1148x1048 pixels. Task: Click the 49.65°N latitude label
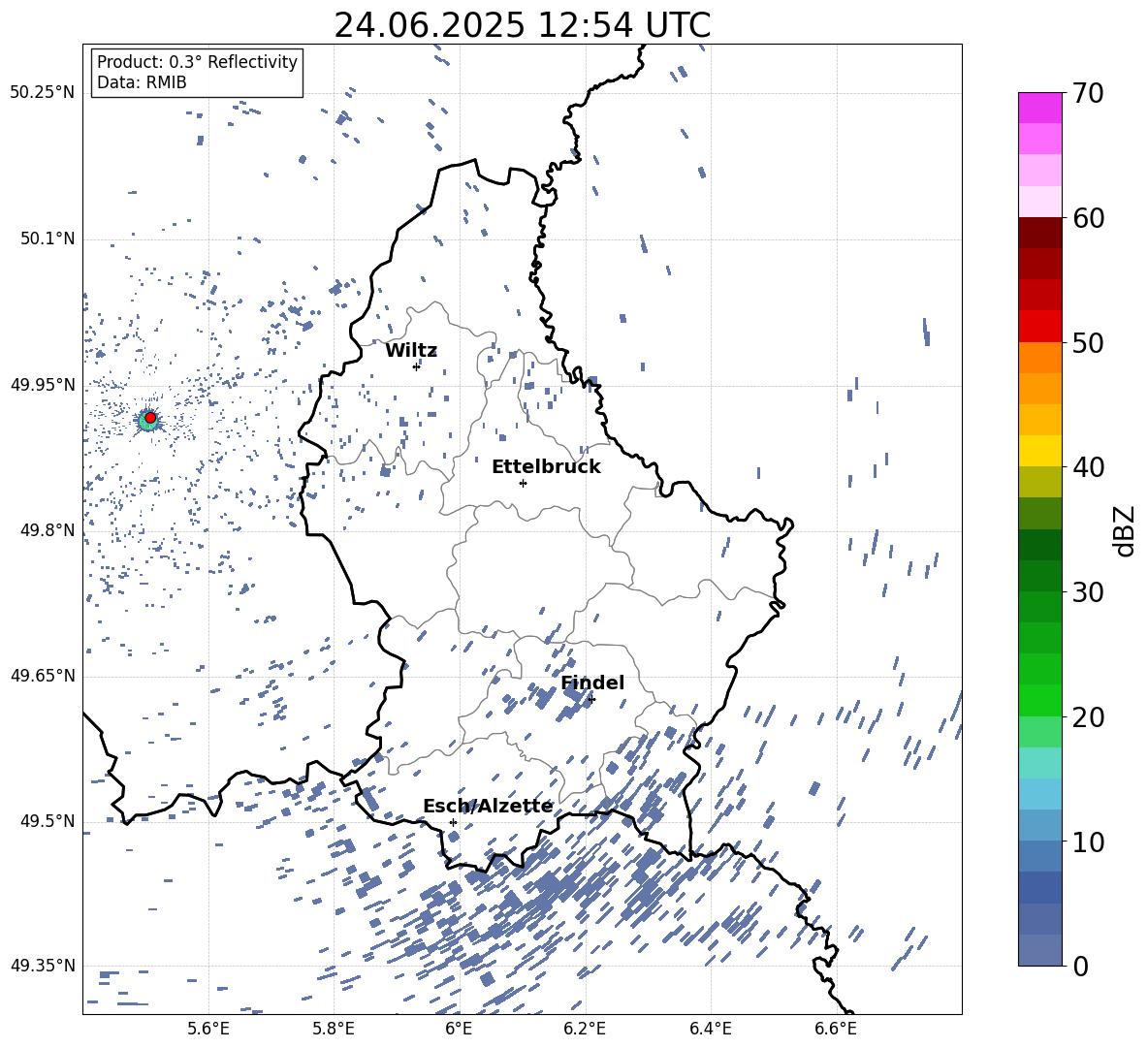click(x=43, y=676)
